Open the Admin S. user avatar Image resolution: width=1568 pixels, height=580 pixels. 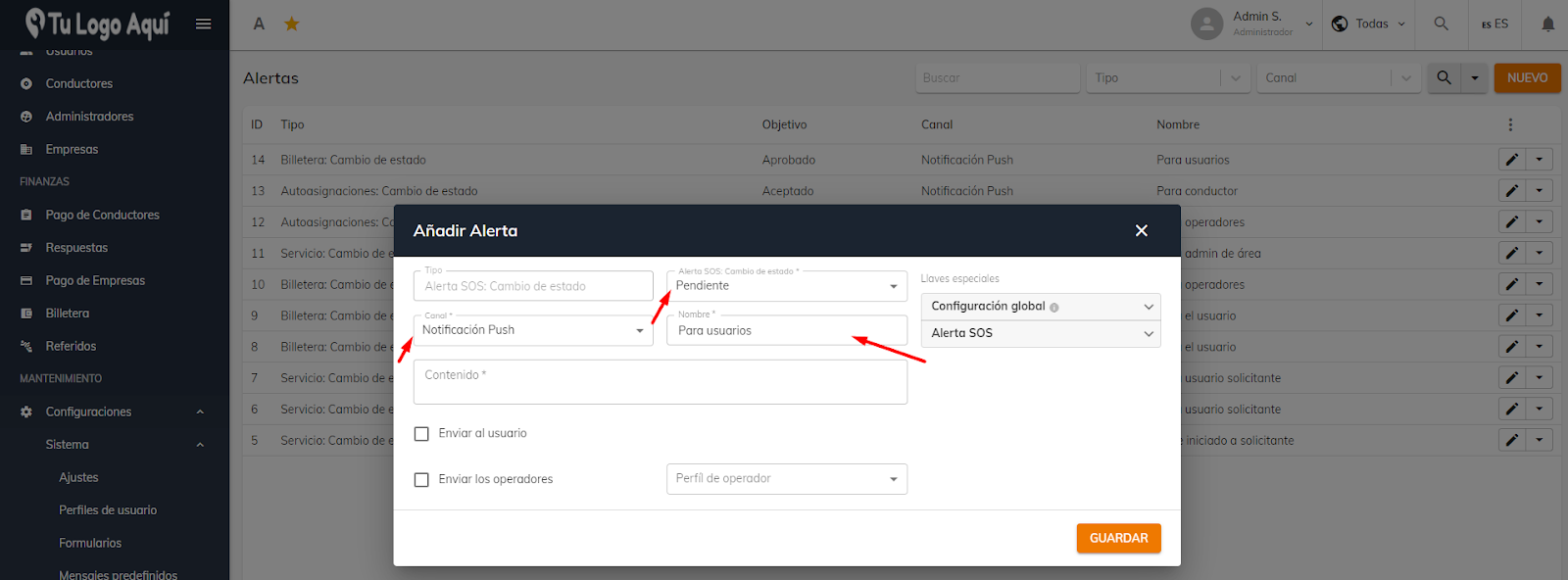1206,24
